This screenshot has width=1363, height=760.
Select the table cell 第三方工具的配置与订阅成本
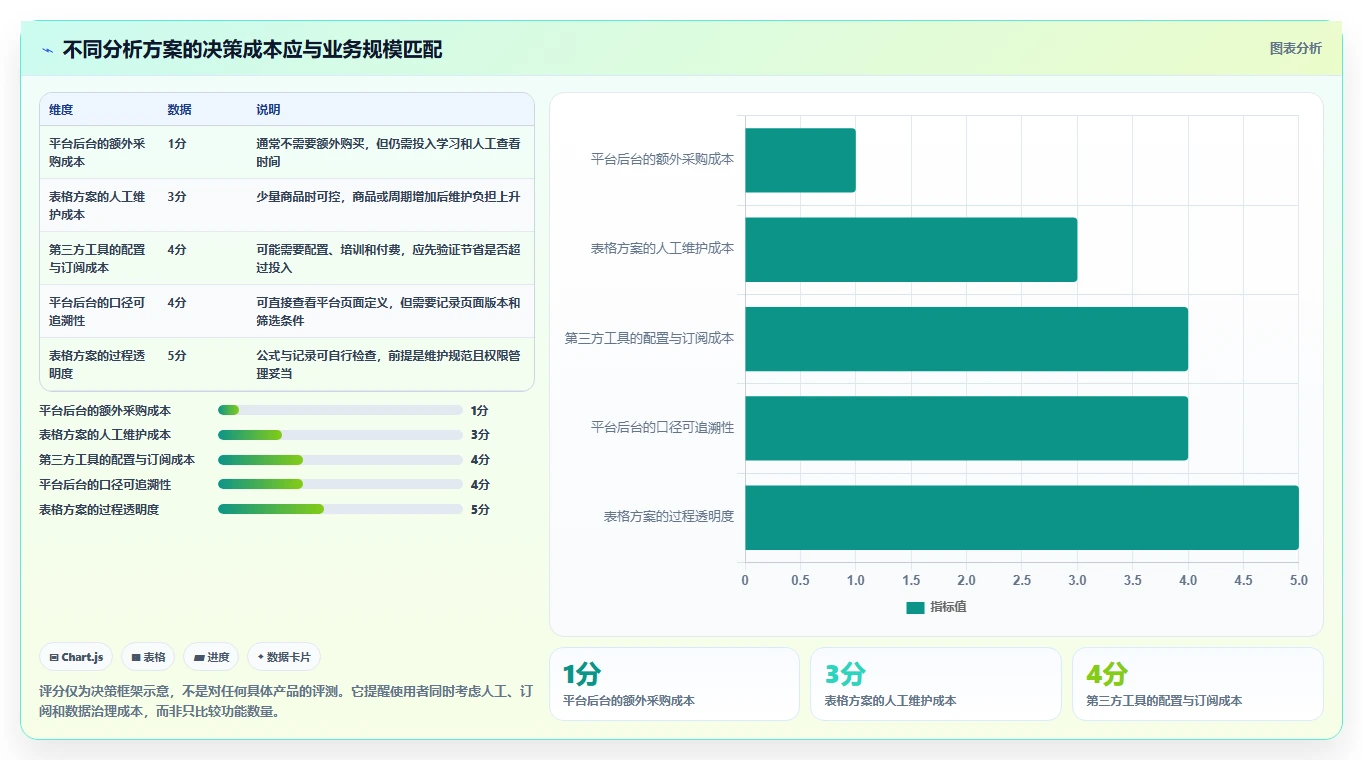click(x=97, y=258)
